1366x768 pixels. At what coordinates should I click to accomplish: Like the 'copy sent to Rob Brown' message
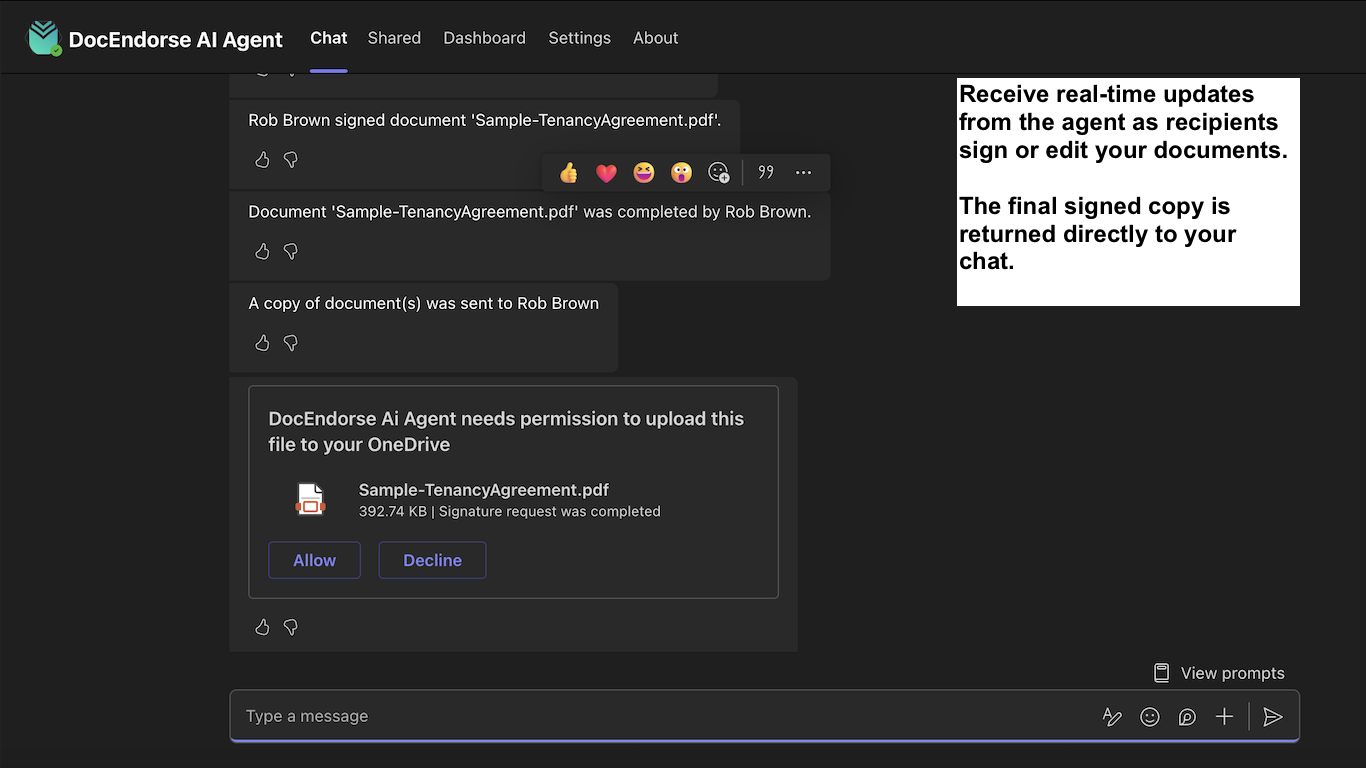pyautogui.click(x=262, y=342)
